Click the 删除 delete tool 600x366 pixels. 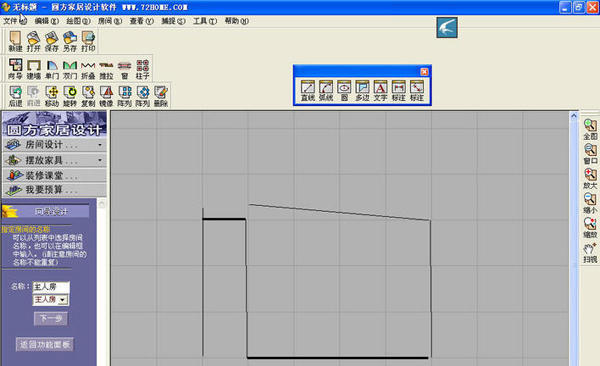(x=161, y=96)
